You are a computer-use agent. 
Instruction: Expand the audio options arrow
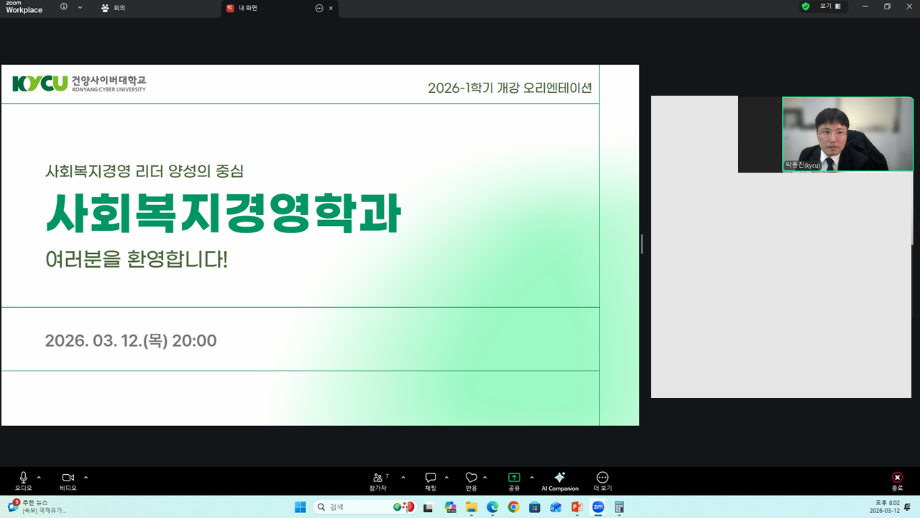click(39, 478)
